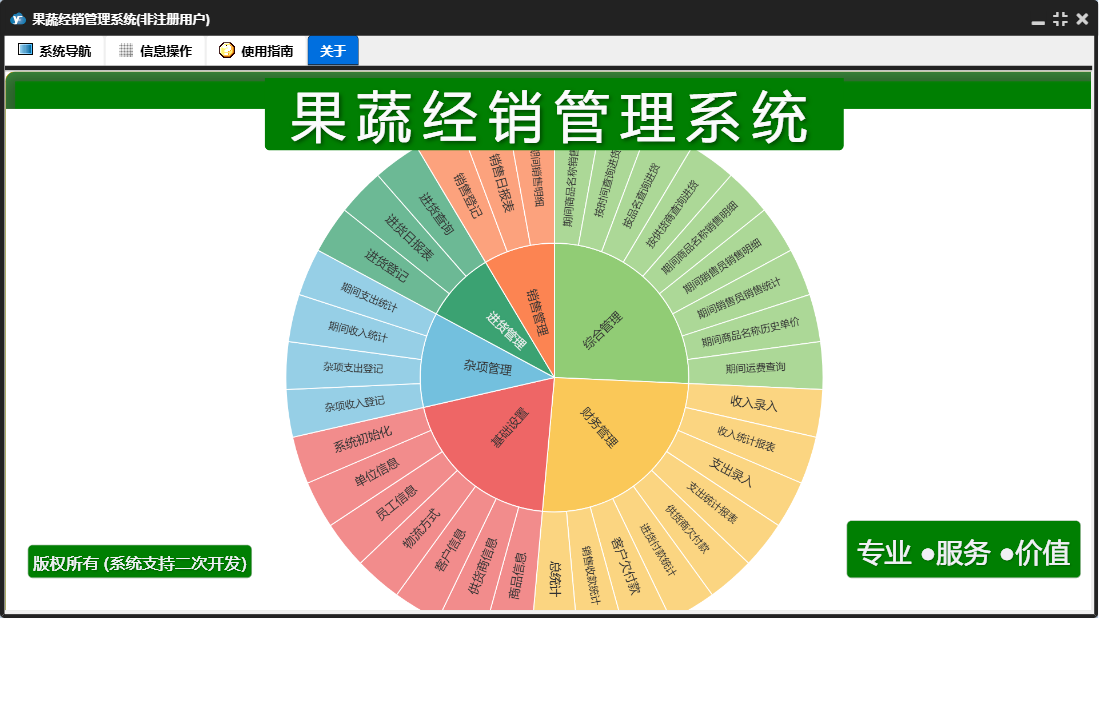The width and height of the screenshot is (1099, 723).
Task: Click the 按品名查询进货 segment
Action: tap(641, 196)
